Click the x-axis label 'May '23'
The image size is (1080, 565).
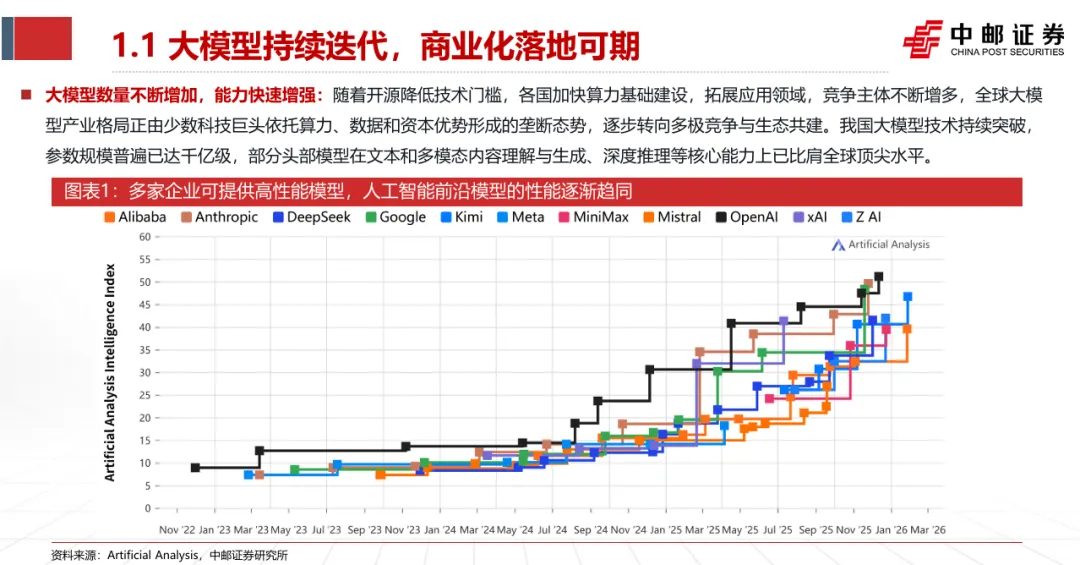[289, 530]
